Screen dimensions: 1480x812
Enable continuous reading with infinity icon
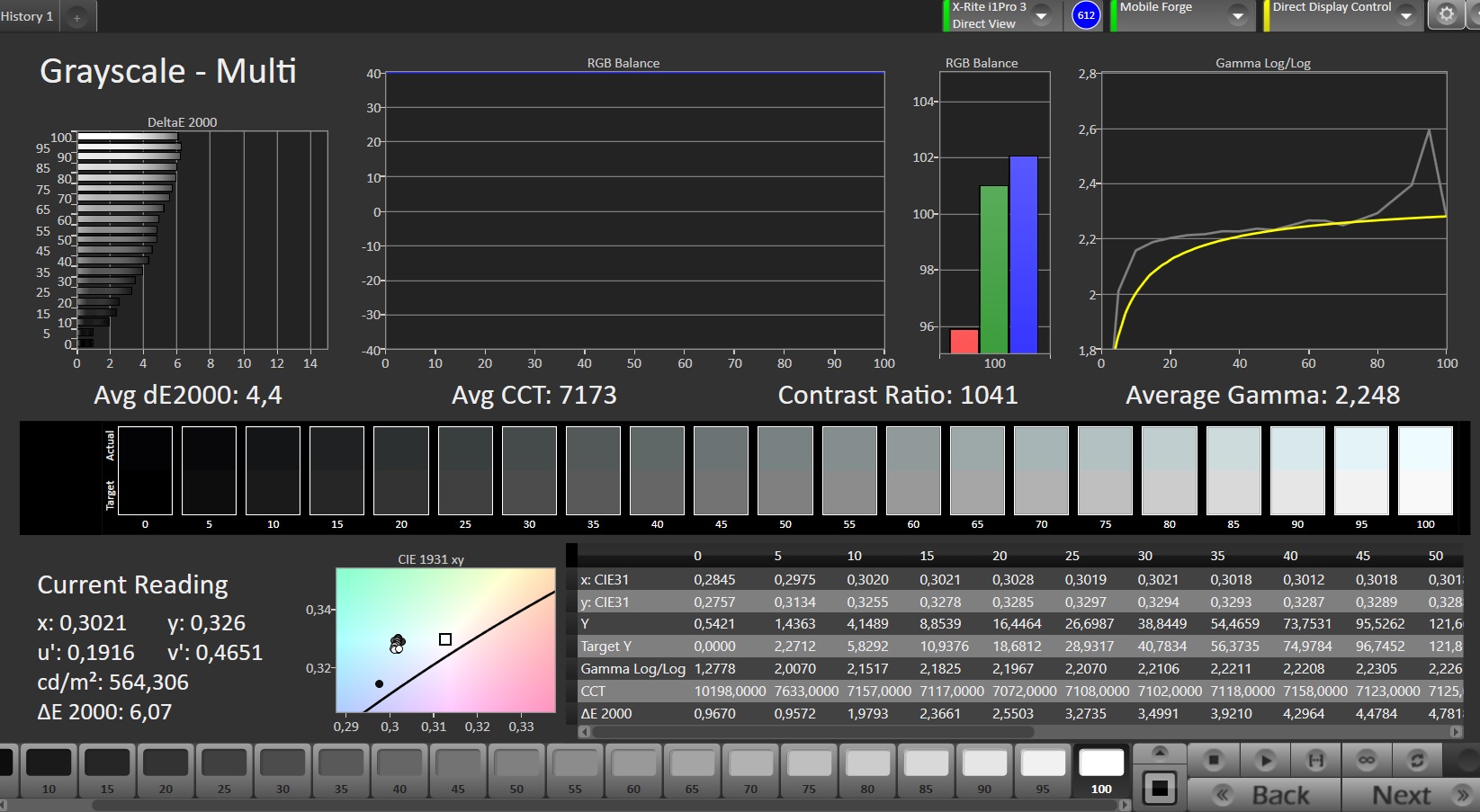1366,761
